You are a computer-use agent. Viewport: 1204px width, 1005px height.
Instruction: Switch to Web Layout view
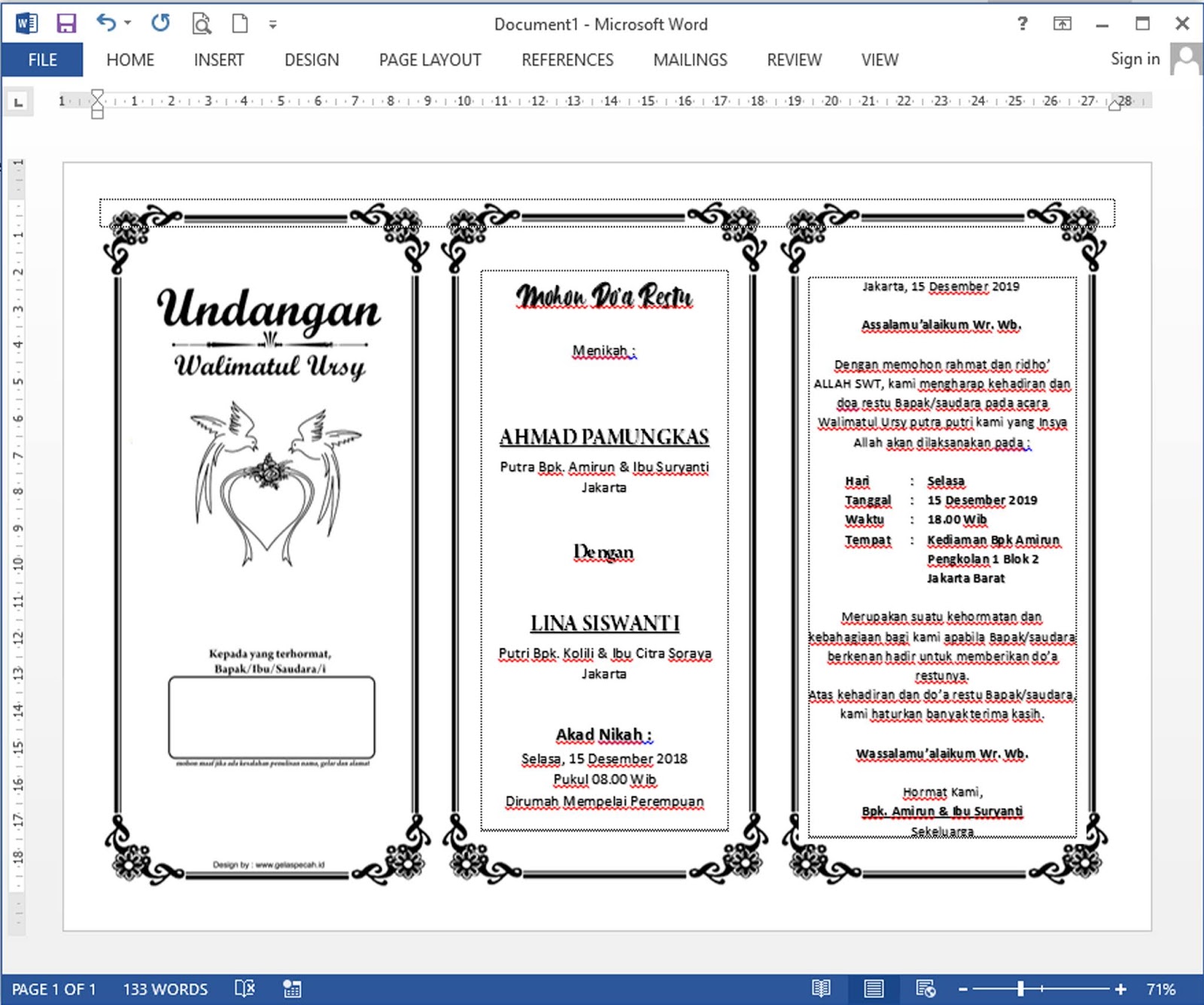(x=925, y=988)
